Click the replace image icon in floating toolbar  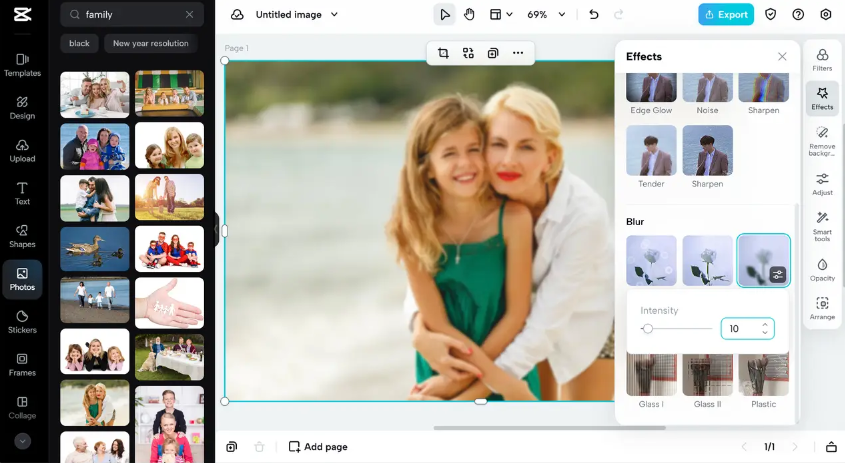click(x=468, y=53)
